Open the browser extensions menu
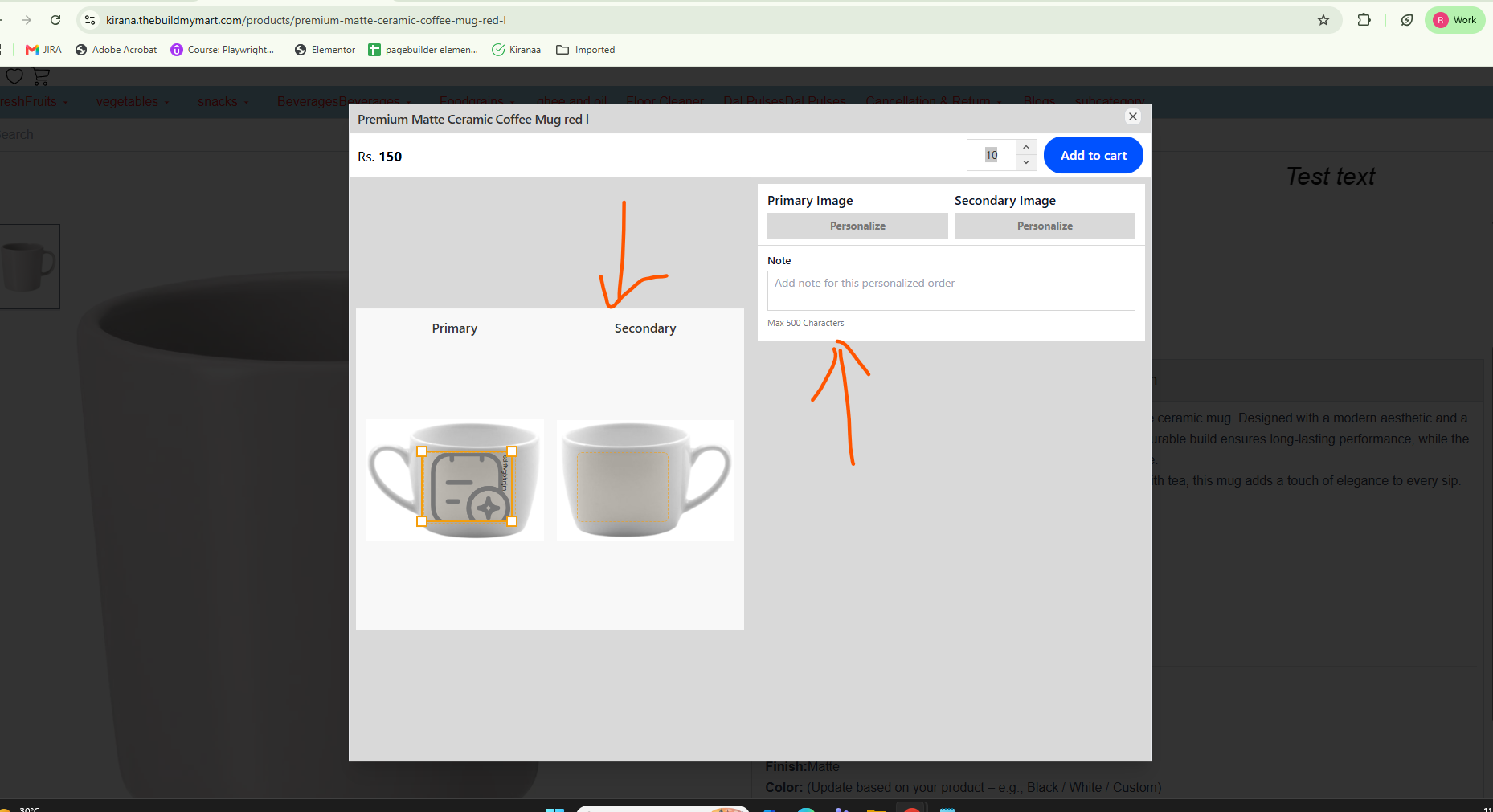The height and width of the screenshot is (812, 1493). (x=1364, y=20)
